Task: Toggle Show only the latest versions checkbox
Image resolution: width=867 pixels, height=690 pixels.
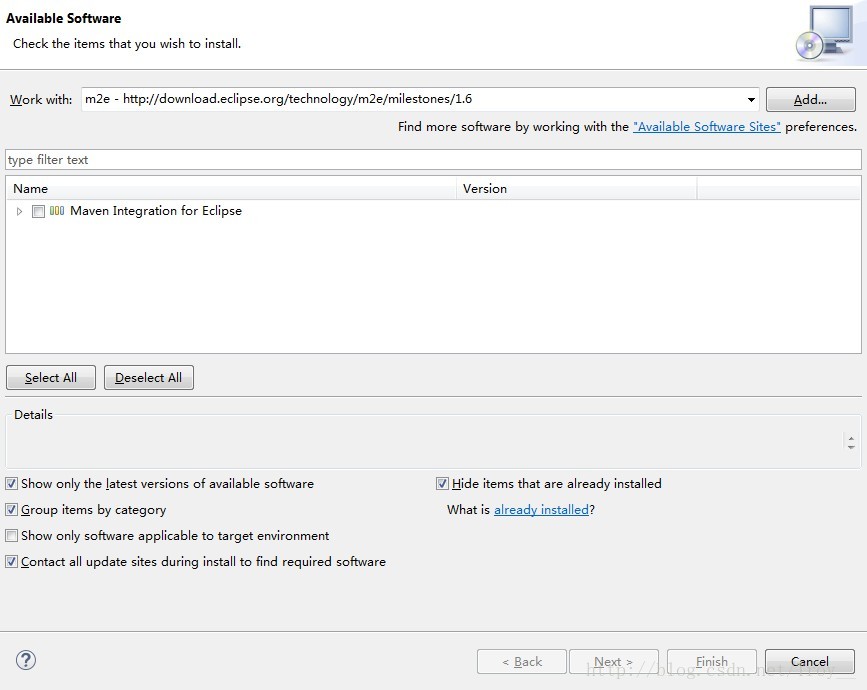Action: [x=12, y=484]
